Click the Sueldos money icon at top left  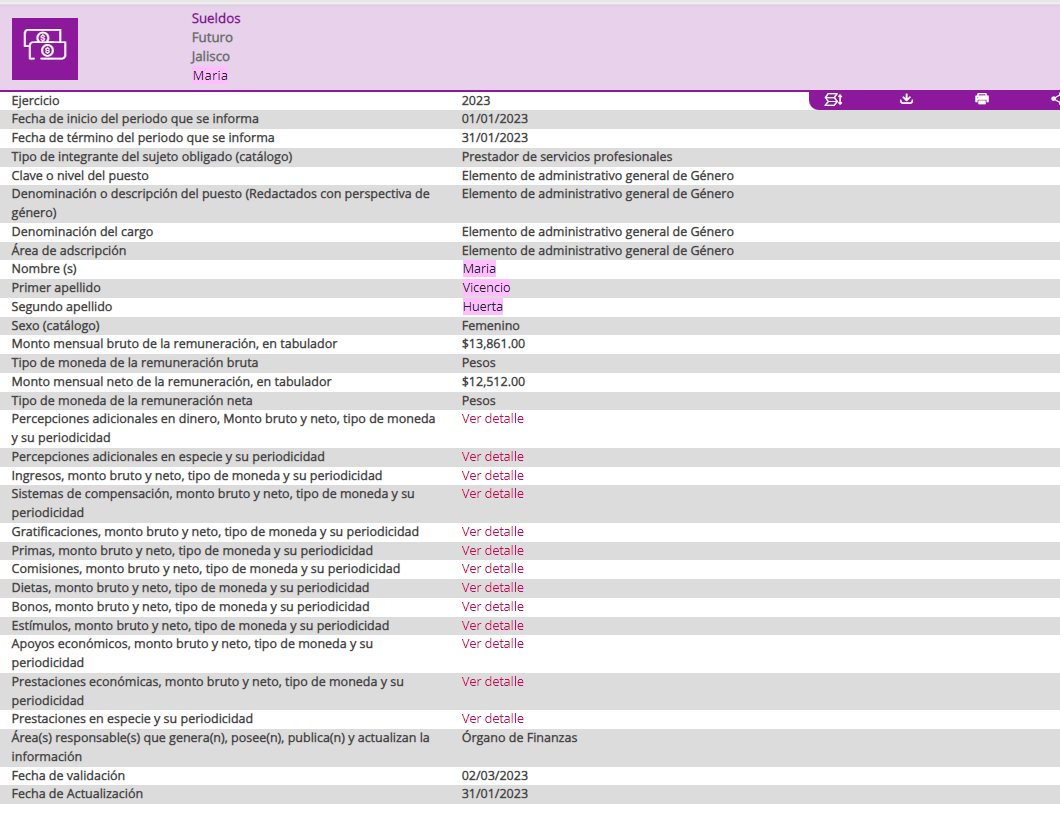[x=45, y=49]
